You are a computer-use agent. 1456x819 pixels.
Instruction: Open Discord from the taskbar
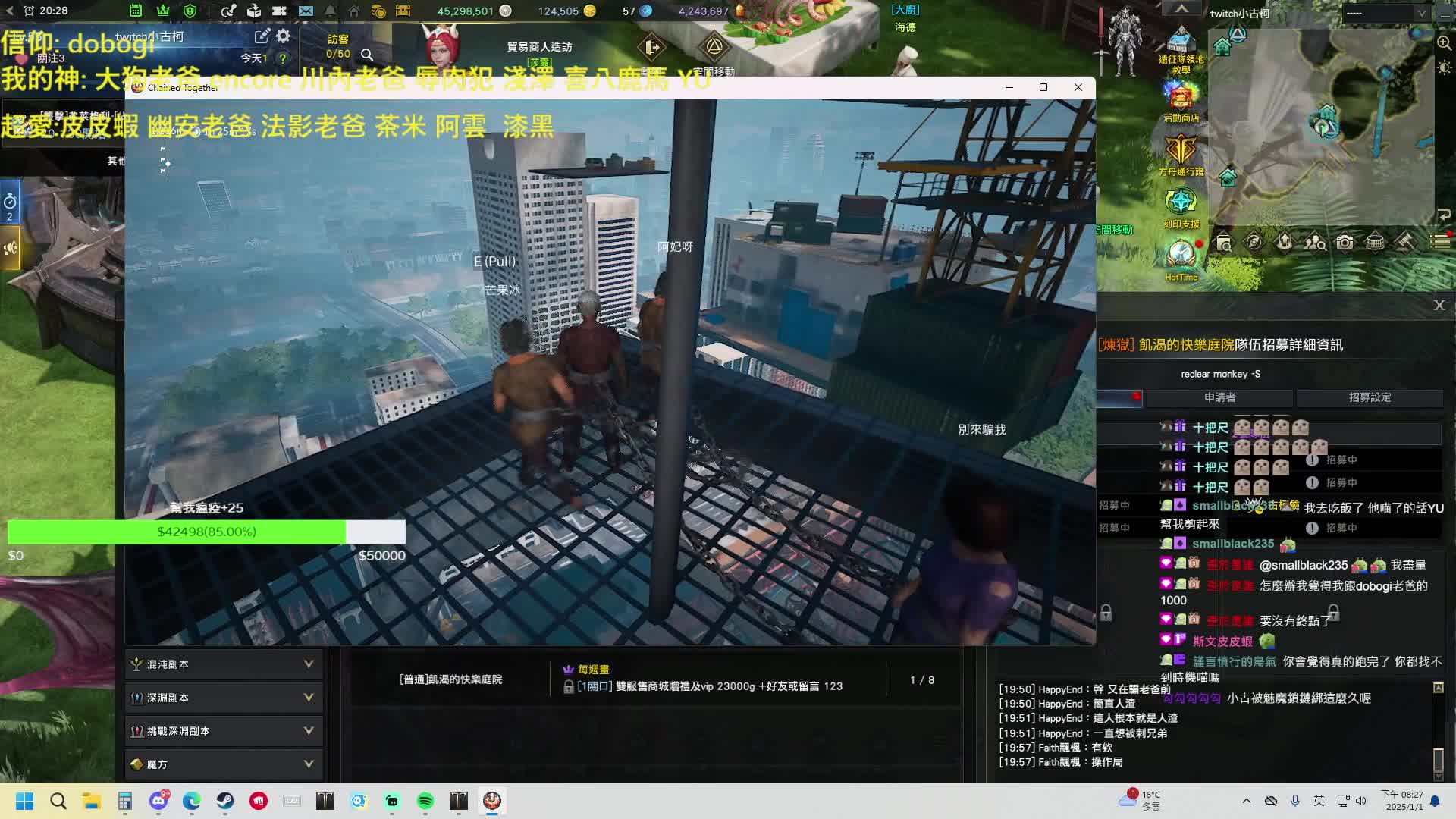(158, 801)
